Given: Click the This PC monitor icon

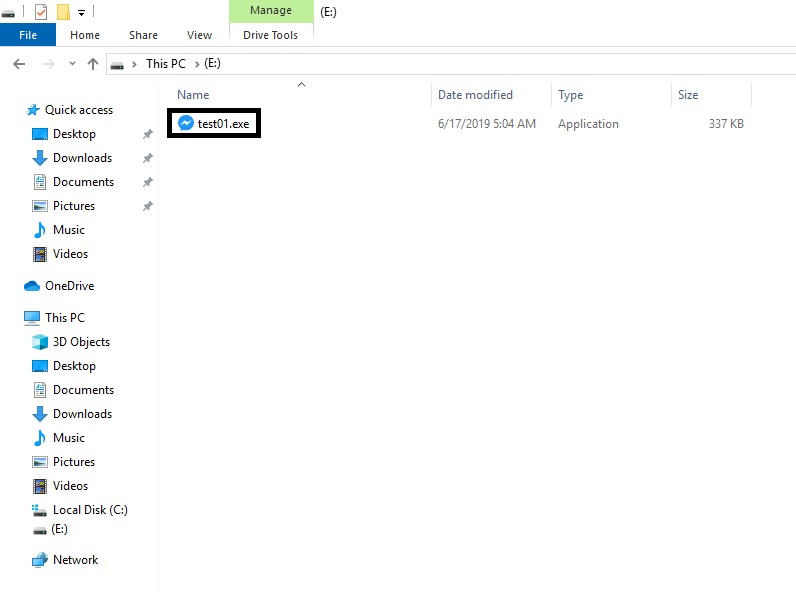Looking at the screenshot, I should point(32,318).
